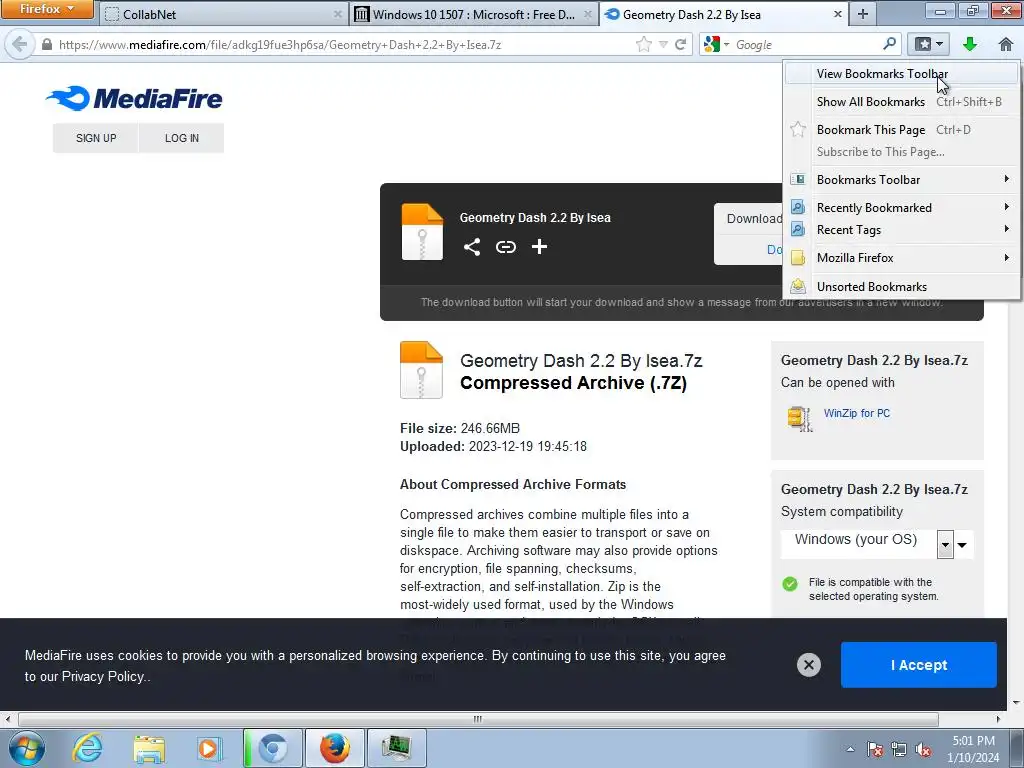Image resolution: width=1024 pixels, height=768 pixels.
Task: Go to the Home page icon
Action: [1006, 44]
